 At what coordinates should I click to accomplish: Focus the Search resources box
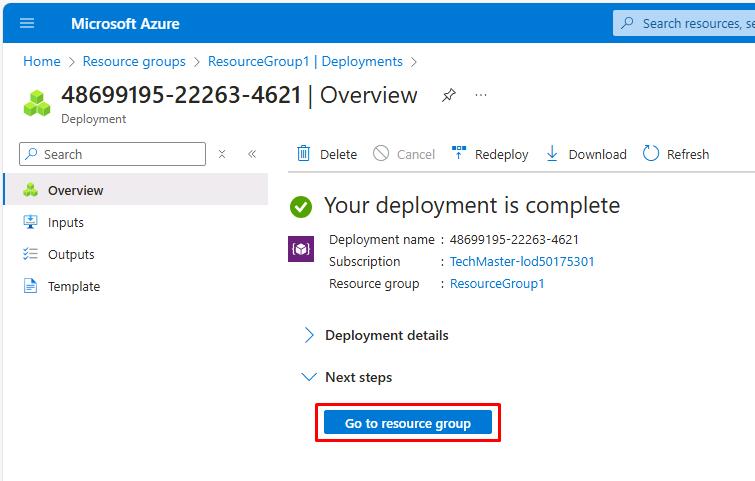point(684,23)
